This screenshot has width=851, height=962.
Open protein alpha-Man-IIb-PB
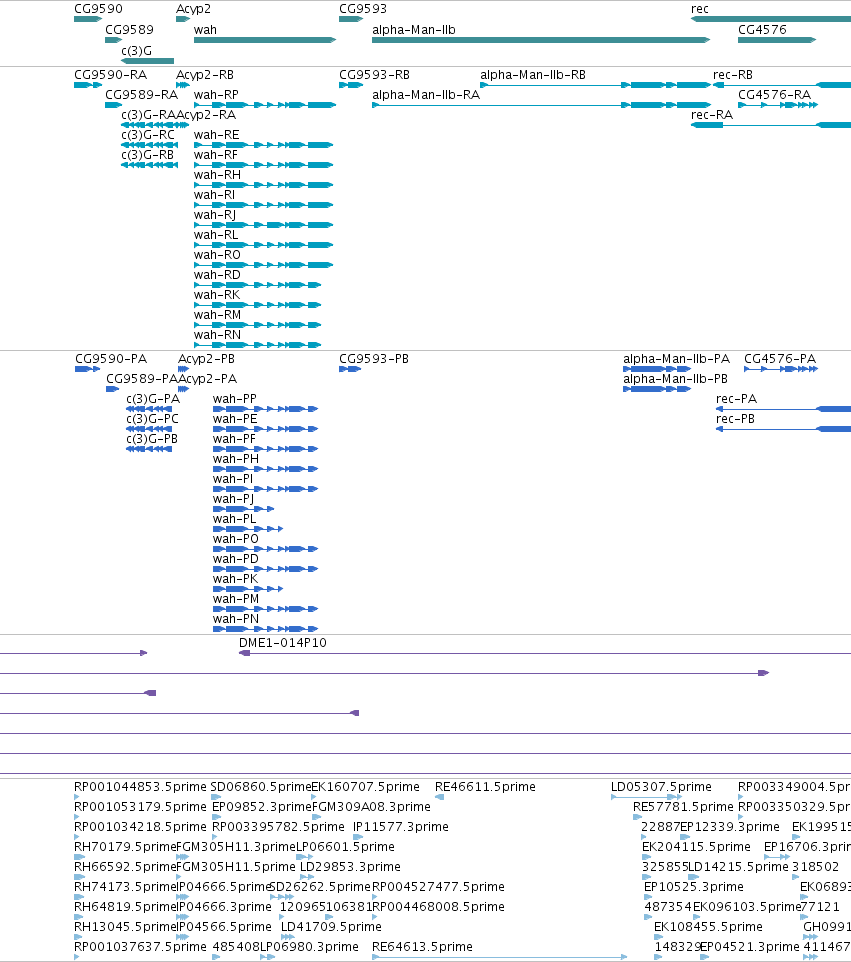click(x=676, y=379)
